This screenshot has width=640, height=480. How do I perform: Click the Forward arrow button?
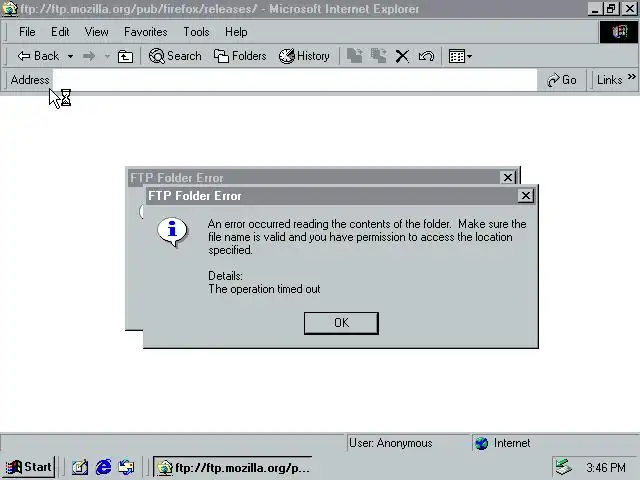click(x=89, y=56)
